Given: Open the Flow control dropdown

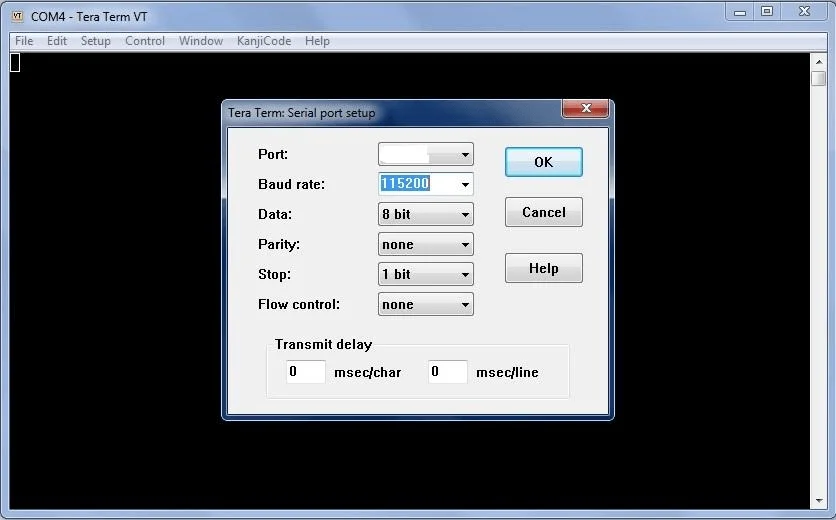Looking at the screenshot, I should tap(425, 304).
